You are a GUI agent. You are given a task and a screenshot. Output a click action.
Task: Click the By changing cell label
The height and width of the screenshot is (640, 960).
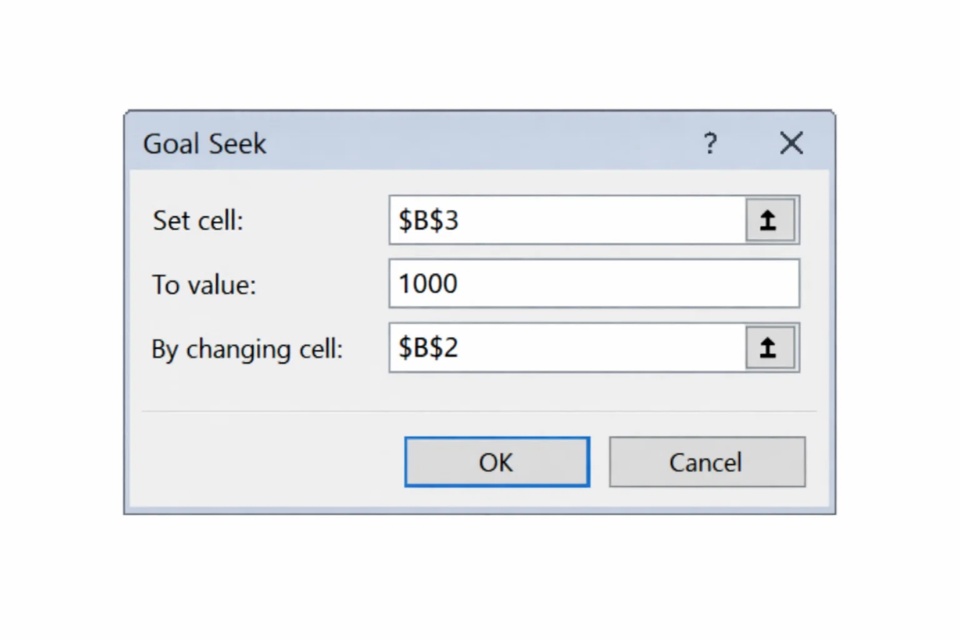pos(246,349)
